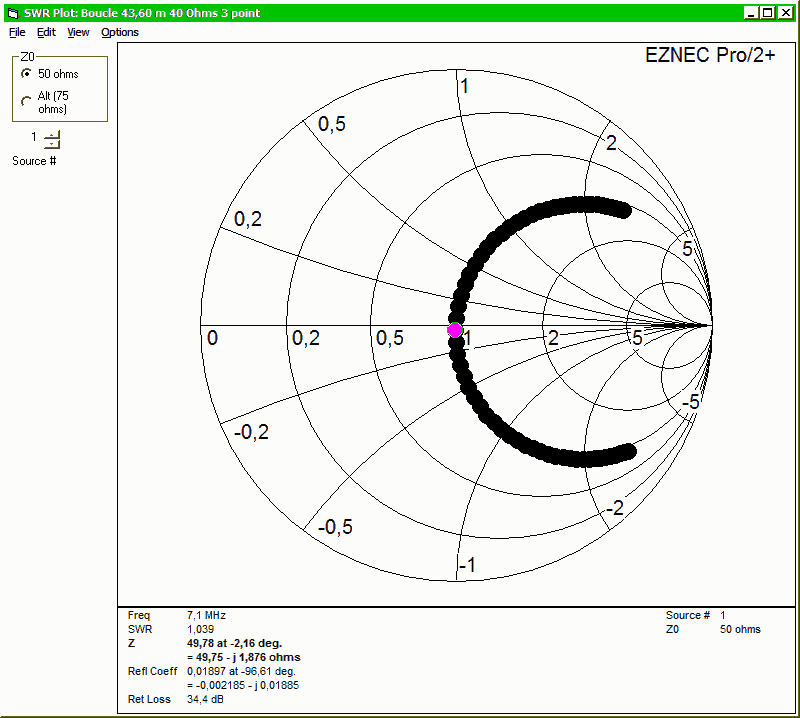Image resolution: width=800 pixels, height=718 pixels.
Task: Click the Refl Coeff label
Action: point(152,671)
